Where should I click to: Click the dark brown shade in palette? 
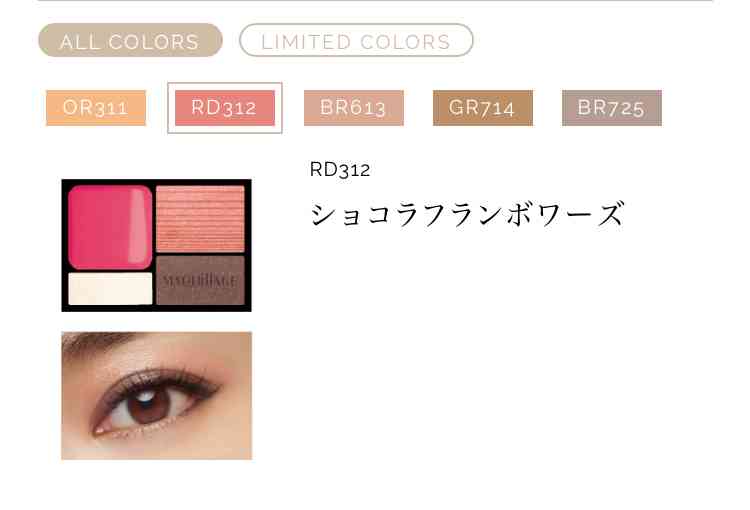(x=200, y=280)
